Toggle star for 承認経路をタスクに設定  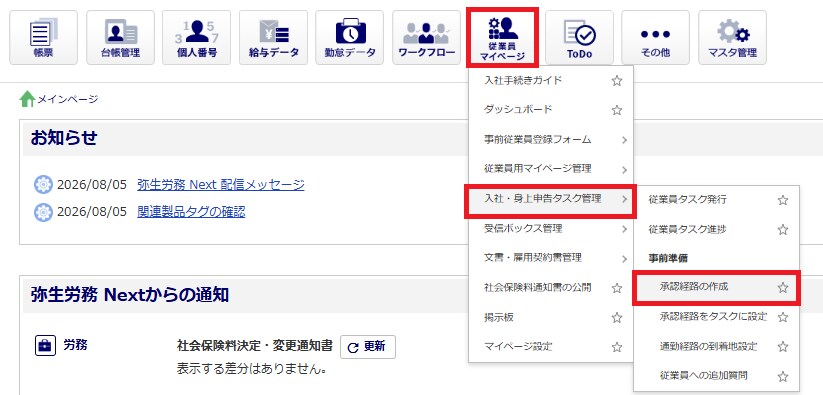[783, 317]
